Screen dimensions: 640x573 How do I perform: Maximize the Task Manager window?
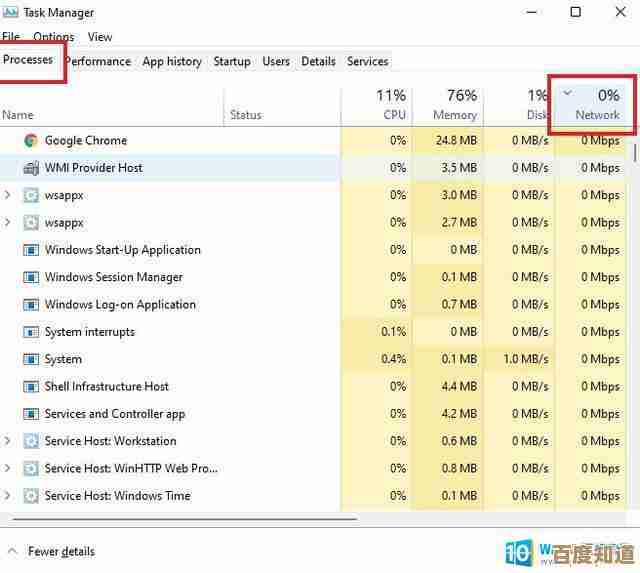tap(576, 12)
